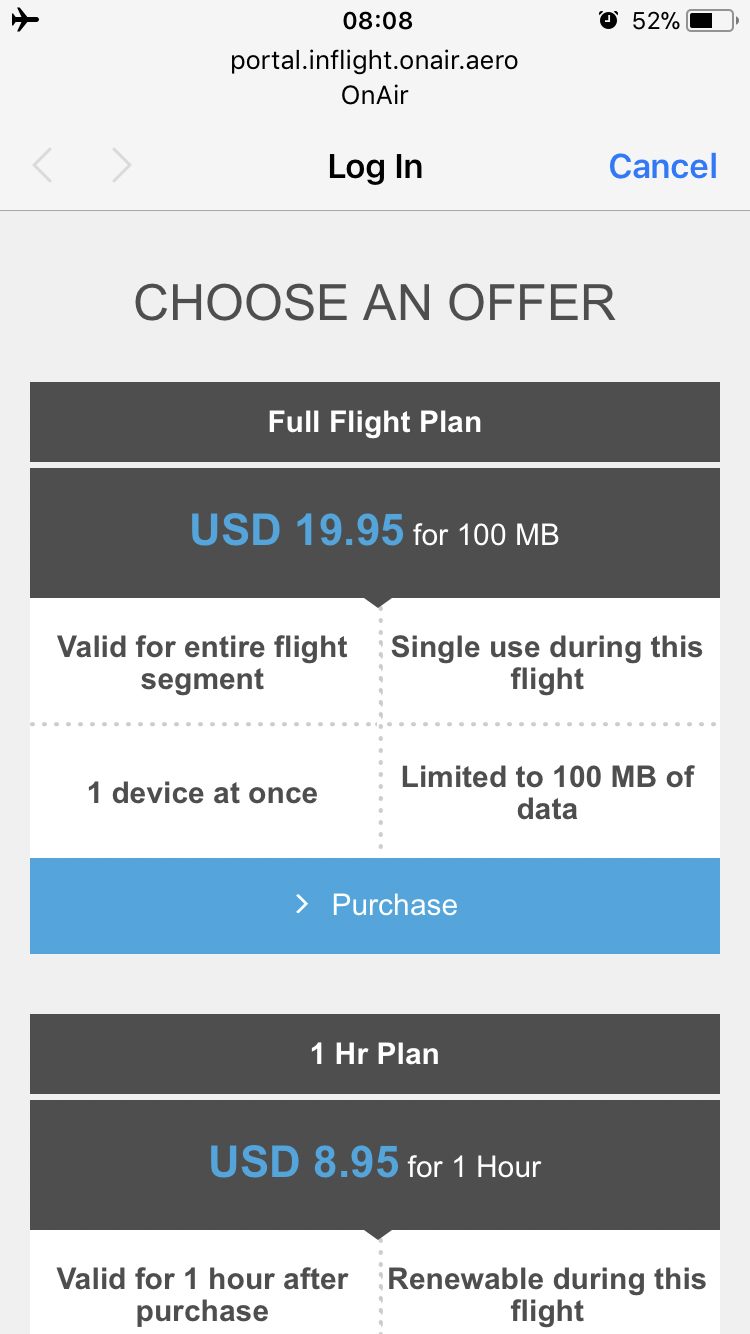Tap the '1 device at once' cell
This screenshot has width=750, height=1334.
point(203,793)
